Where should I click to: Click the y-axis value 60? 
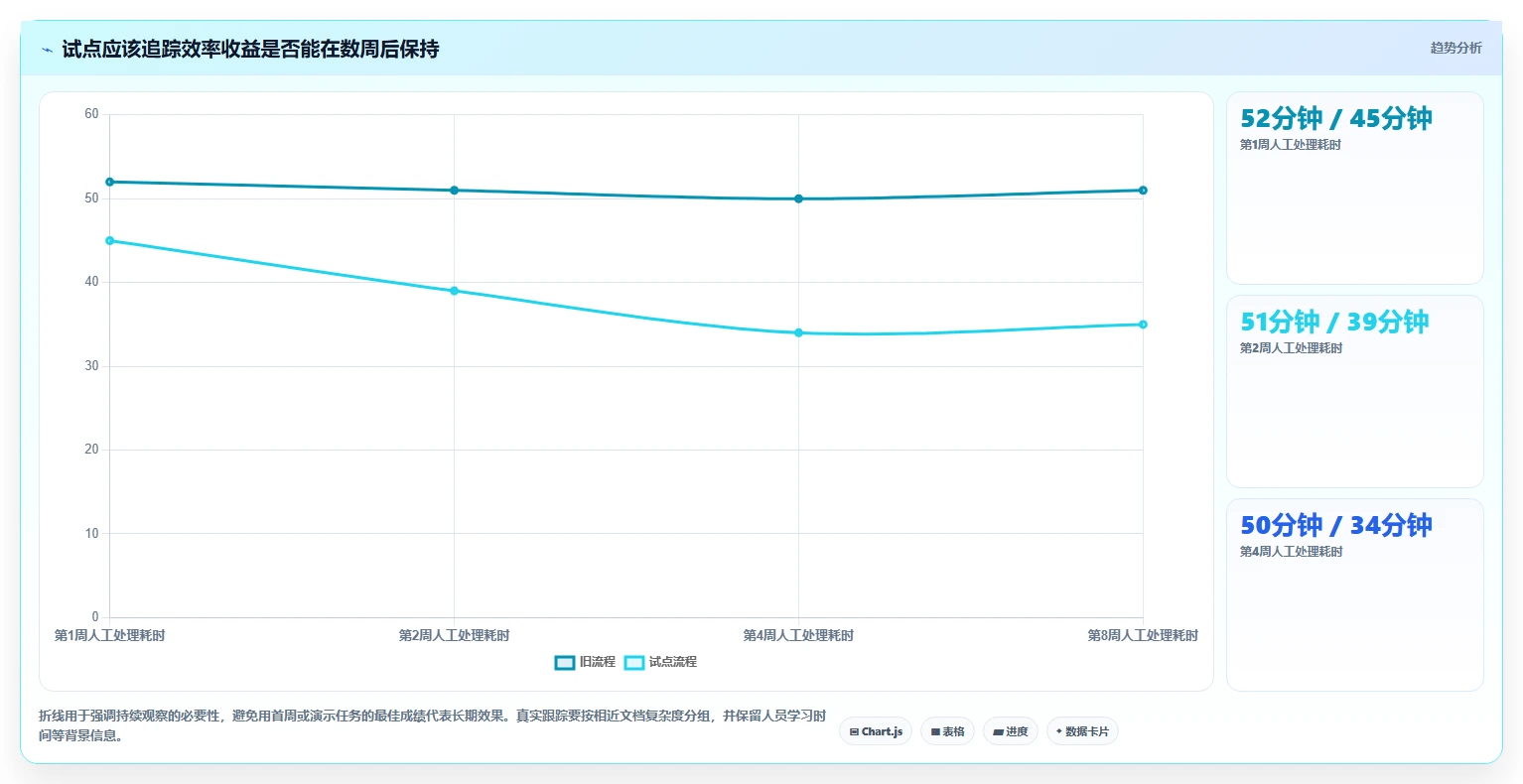pos(91,114)
